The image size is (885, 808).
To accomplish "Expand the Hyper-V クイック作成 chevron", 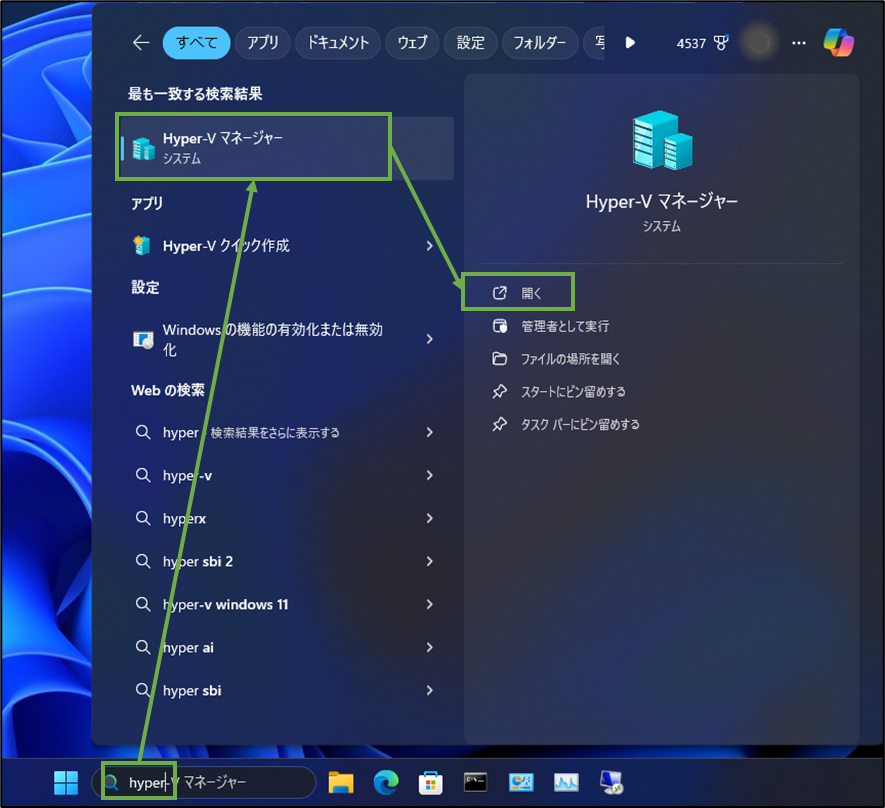I will click(x=429, y=245).
